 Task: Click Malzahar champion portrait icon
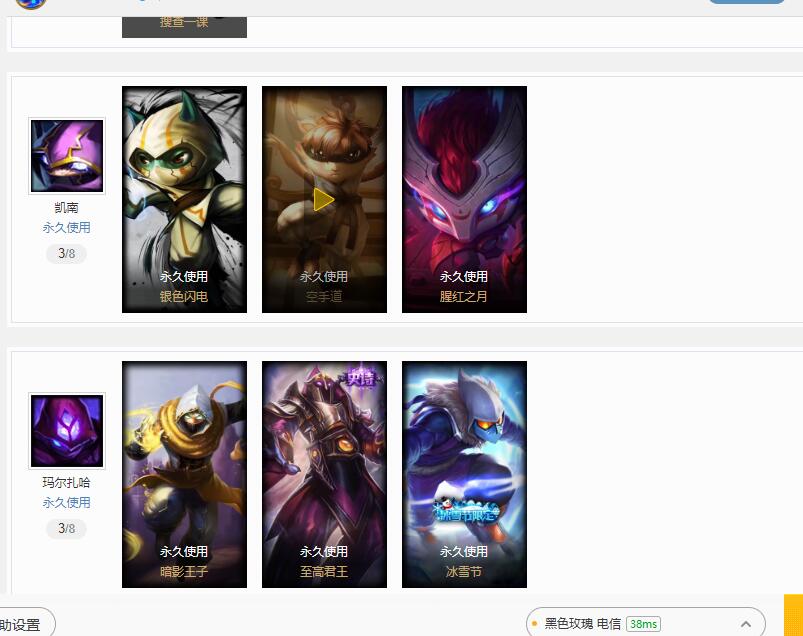(67, 431)
